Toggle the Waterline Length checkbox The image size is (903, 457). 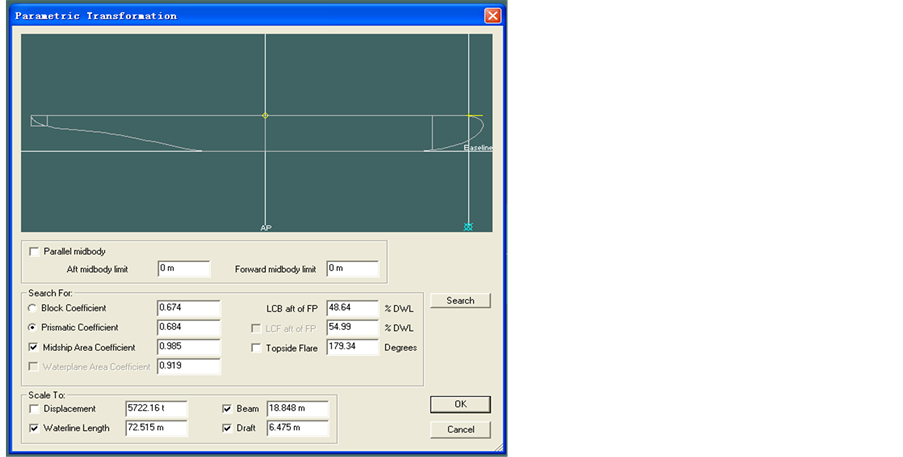click(35, 429)
